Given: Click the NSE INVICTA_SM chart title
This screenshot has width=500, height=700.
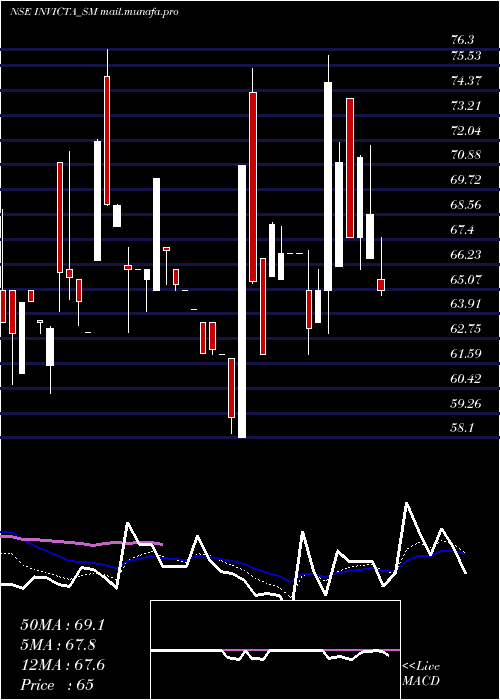Looking at the screenshot, I should point(94,12).
